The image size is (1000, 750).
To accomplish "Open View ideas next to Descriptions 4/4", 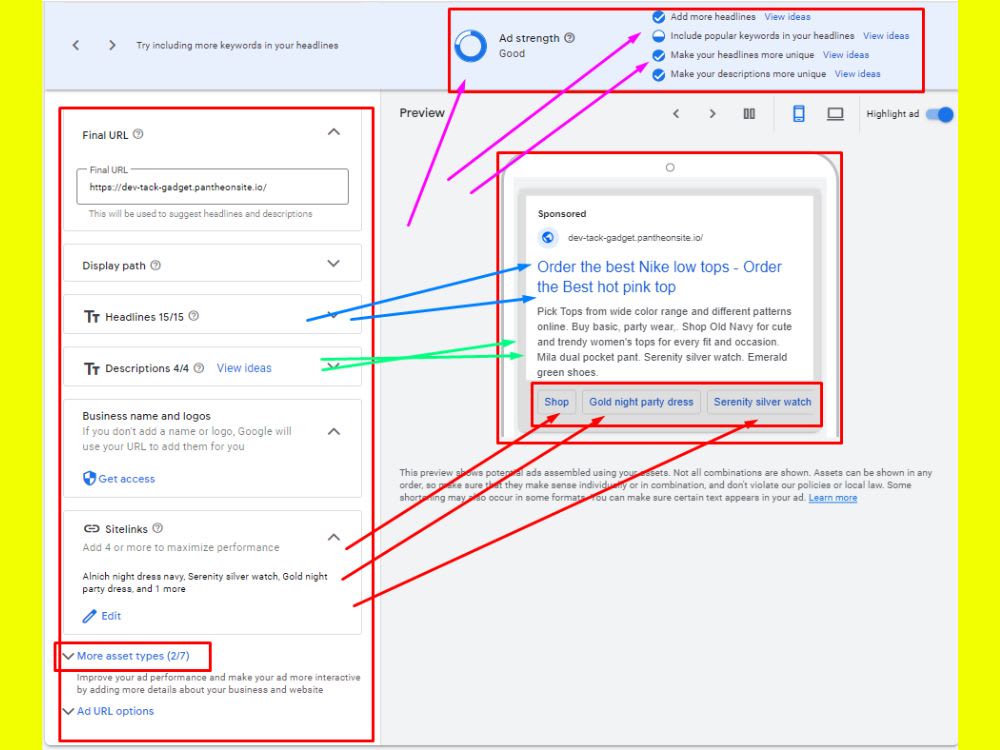I will 244,368.
